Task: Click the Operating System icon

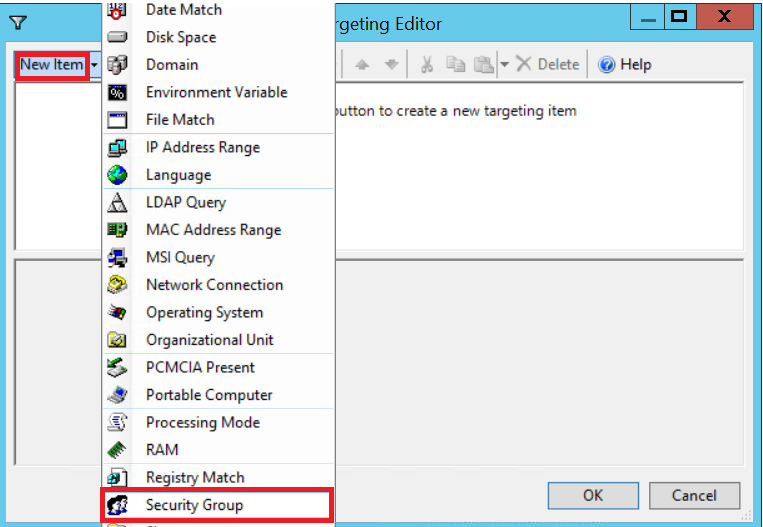Action: (117, 312)
